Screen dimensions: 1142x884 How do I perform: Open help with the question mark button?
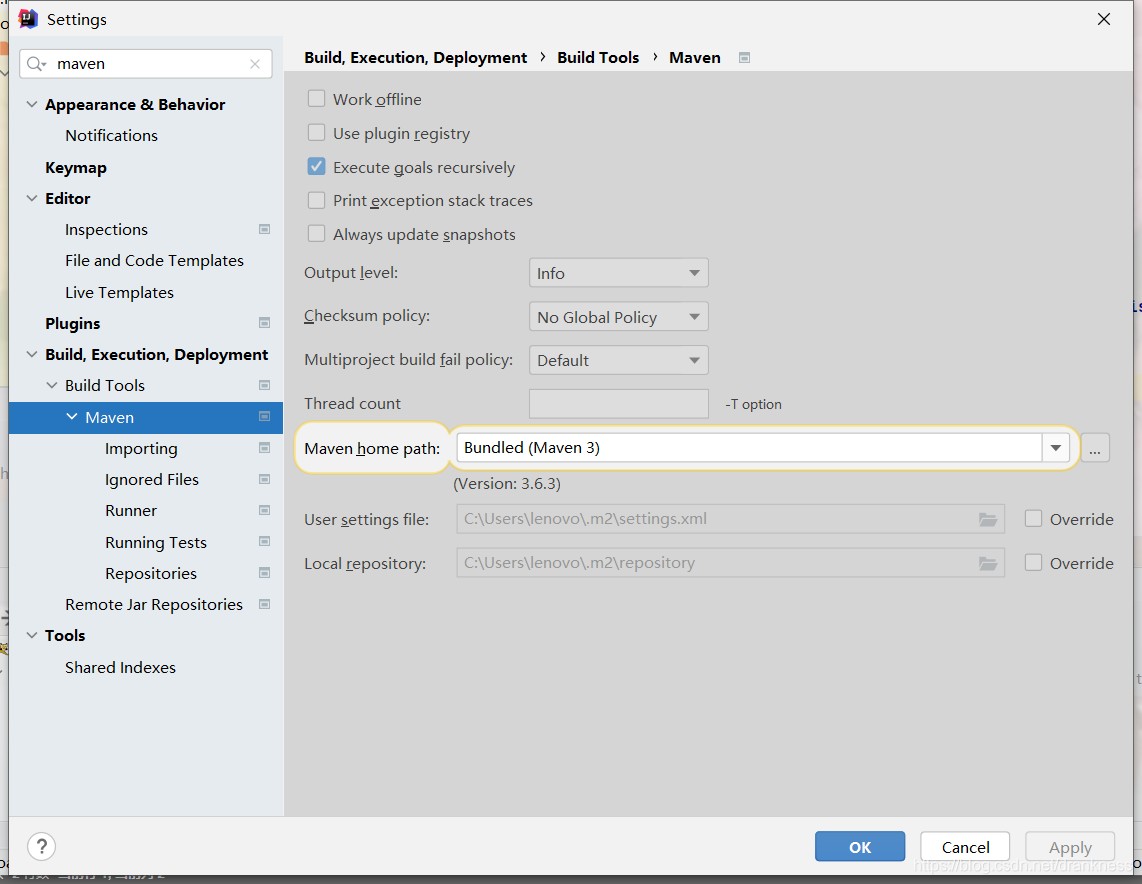42,847
